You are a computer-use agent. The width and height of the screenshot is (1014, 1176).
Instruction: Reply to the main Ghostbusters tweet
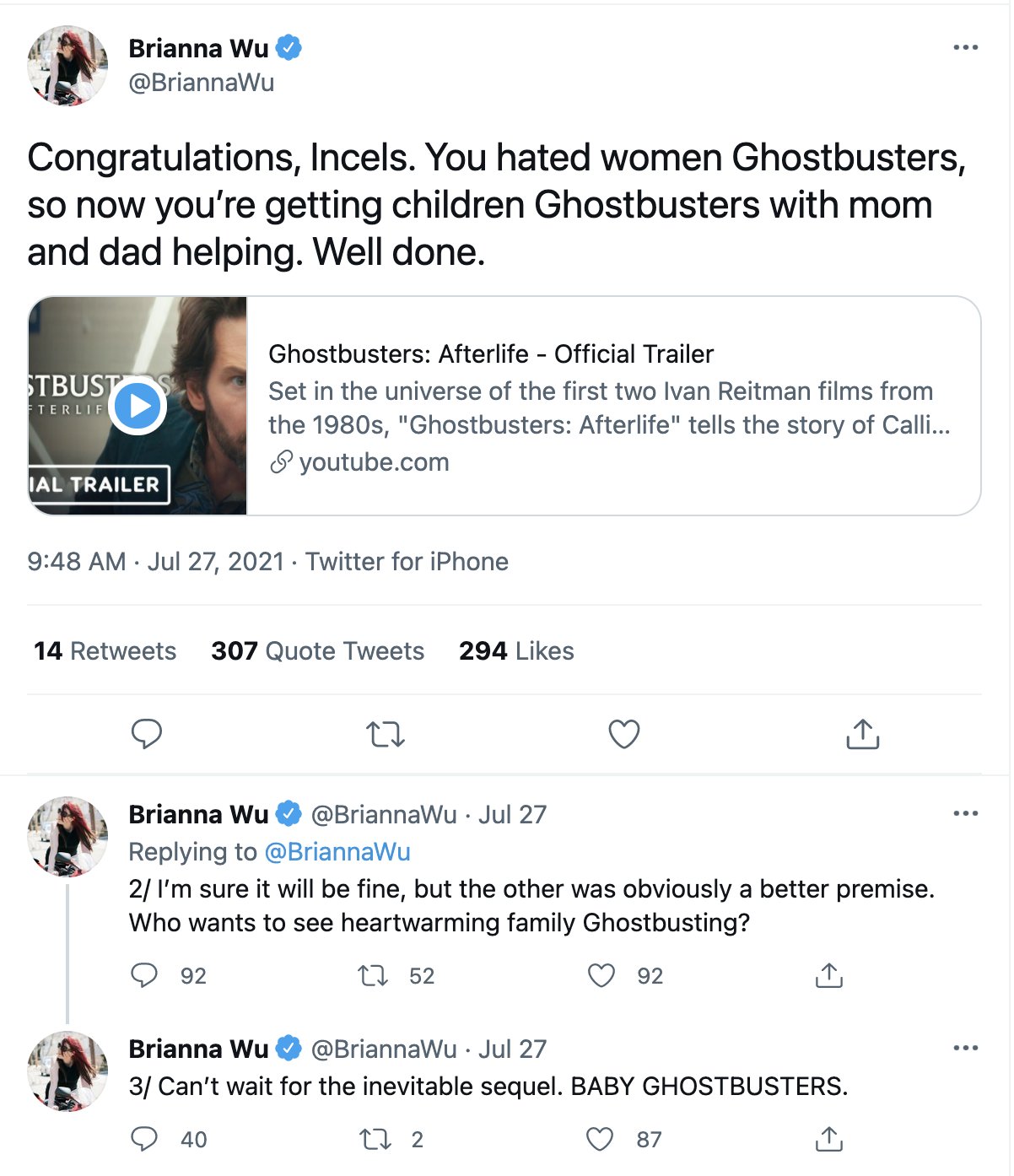(x=147, y=734)
